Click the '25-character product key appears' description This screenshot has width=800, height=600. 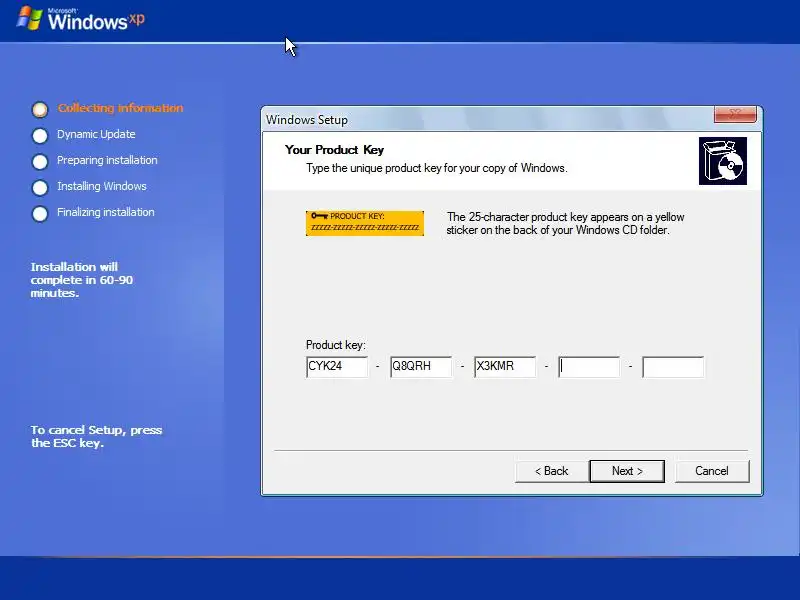click(565, 223)
